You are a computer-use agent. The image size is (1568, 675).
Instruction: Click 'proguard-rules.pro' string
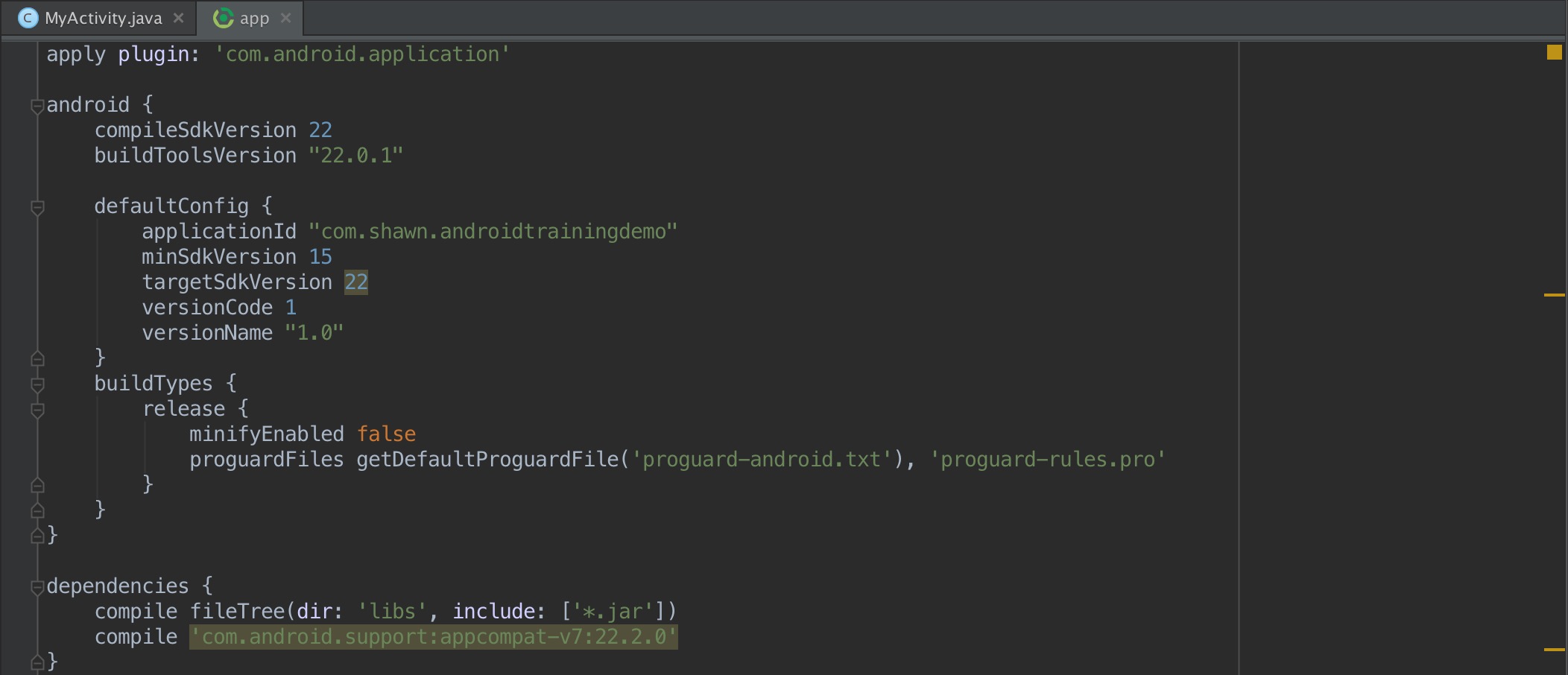coord(1048,460)
